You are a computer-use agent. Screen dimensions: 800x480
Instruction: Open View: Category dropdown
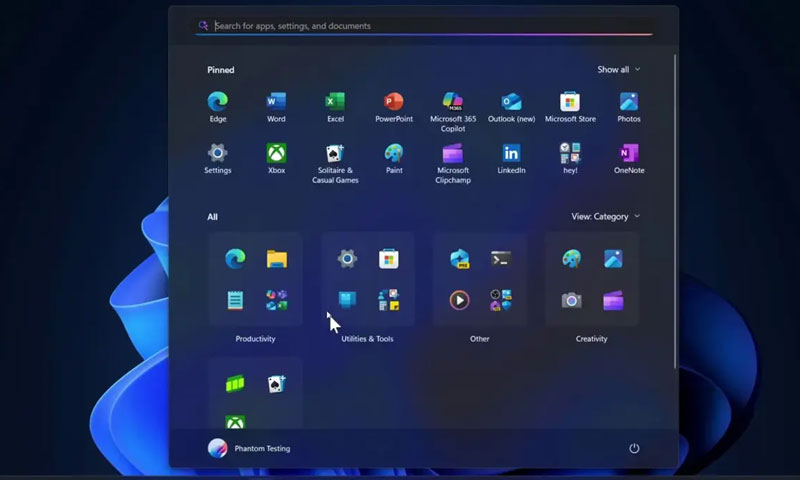tap(605, 216)
